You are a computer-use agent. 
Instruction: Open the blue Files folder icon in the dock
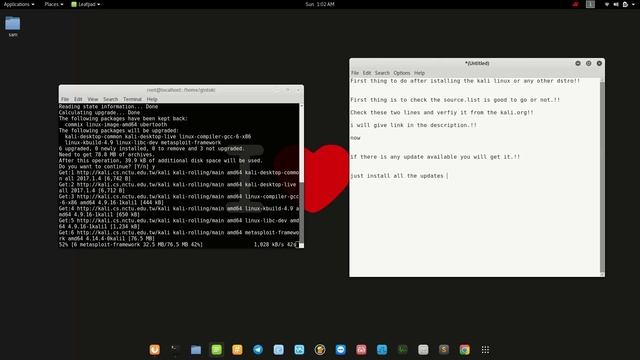click(x=196, y=349)
